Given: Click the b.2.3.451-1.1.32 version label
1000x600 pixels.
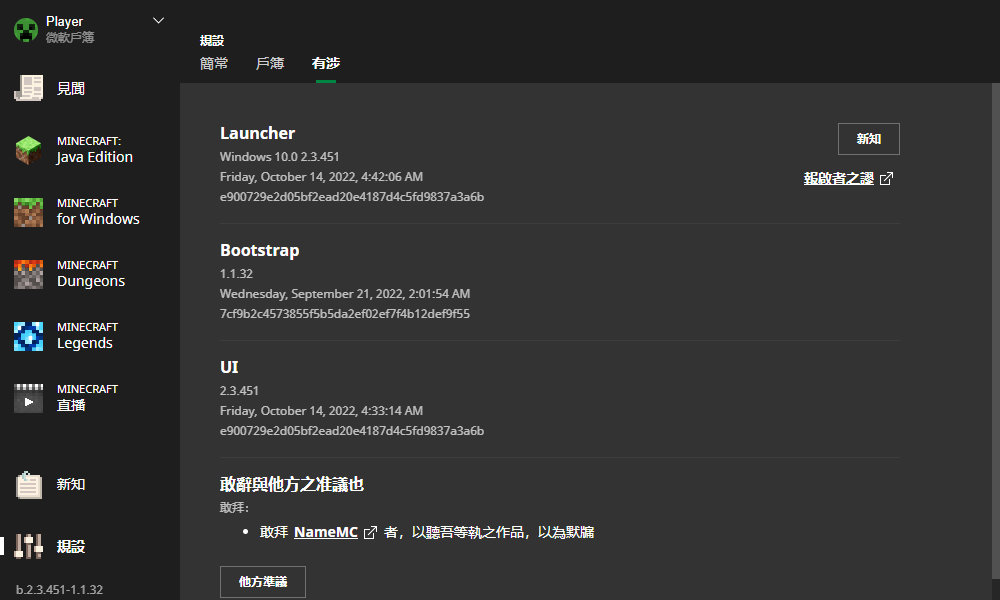Looking at the screenshot, I should [59, 590].
